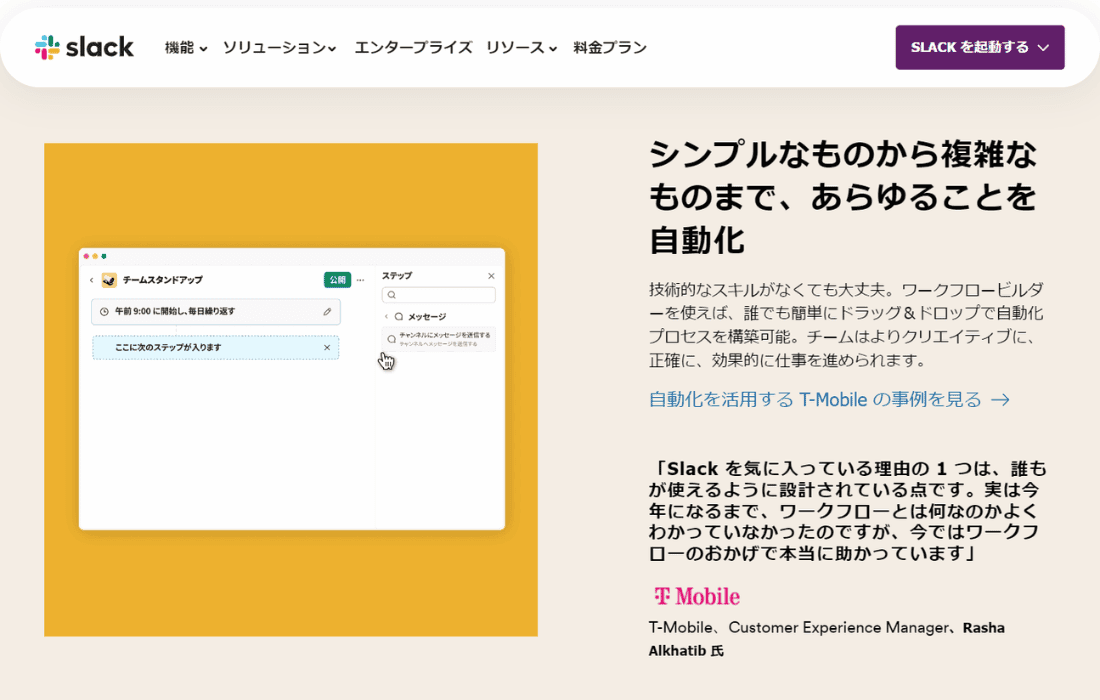The height and width of the screenshot is (700, 1100).
Task: Click the Rasha Alkhatib 氏 attribution text
Action: click(x=826, y=639)
